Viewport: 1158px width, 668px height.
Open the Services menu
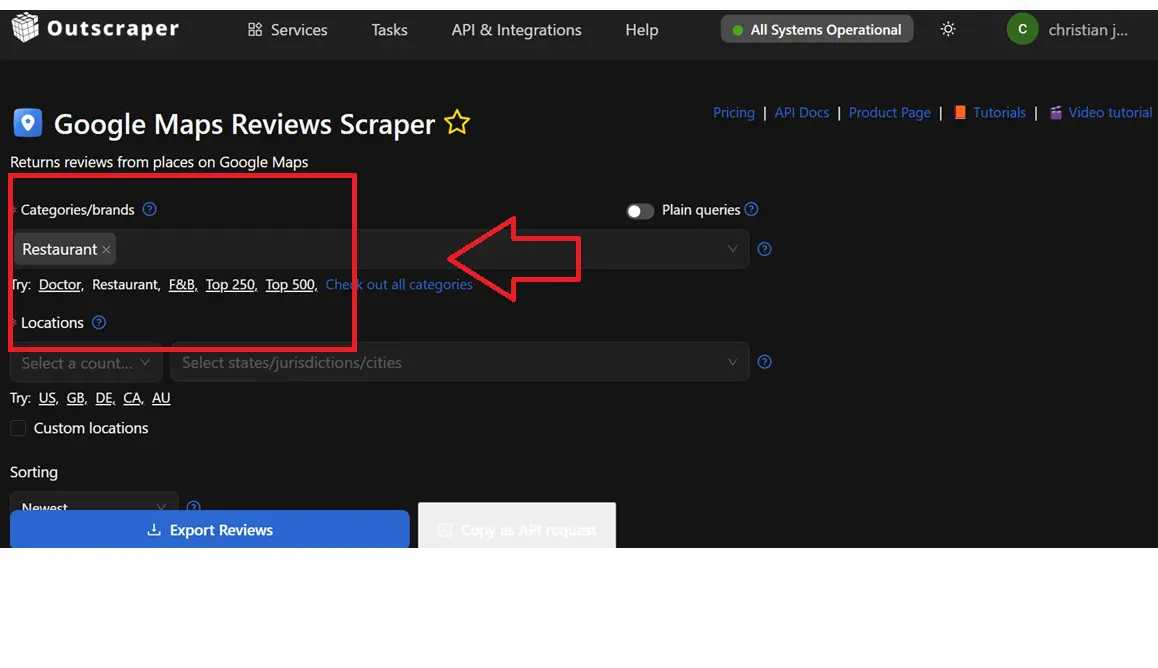click(287, 30)
